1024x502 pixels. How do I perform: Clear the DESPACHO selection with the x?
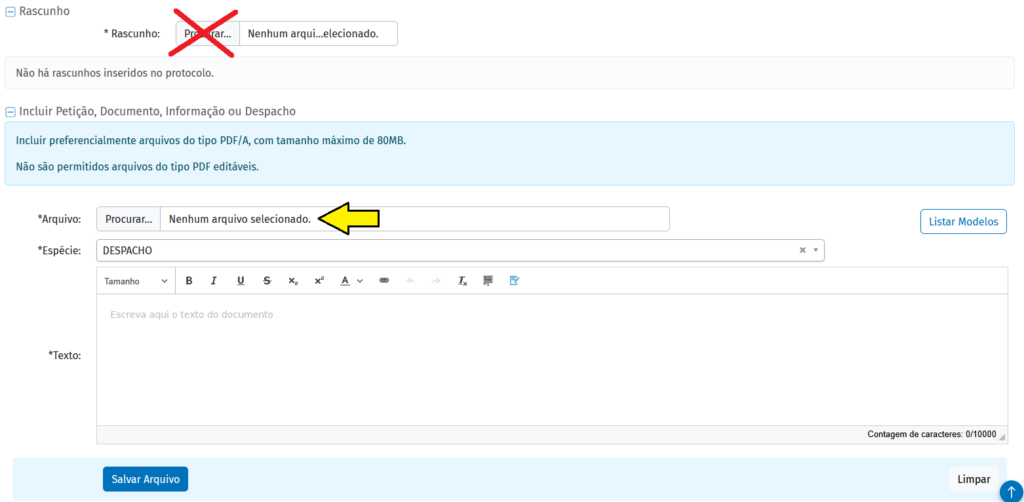(x=802, y=250)
